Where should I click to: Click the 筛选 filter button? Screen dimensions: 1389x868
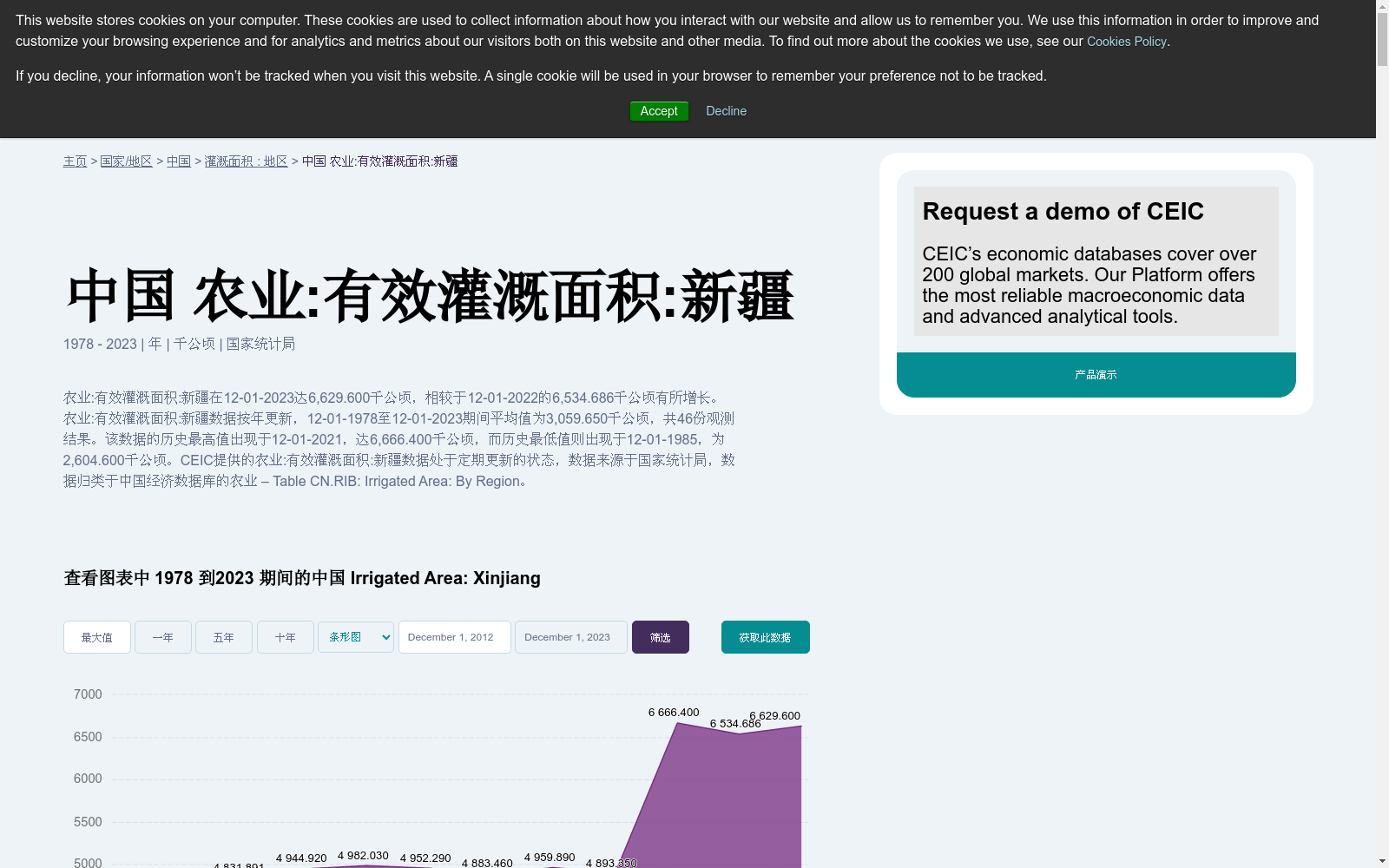pos(661,637)
